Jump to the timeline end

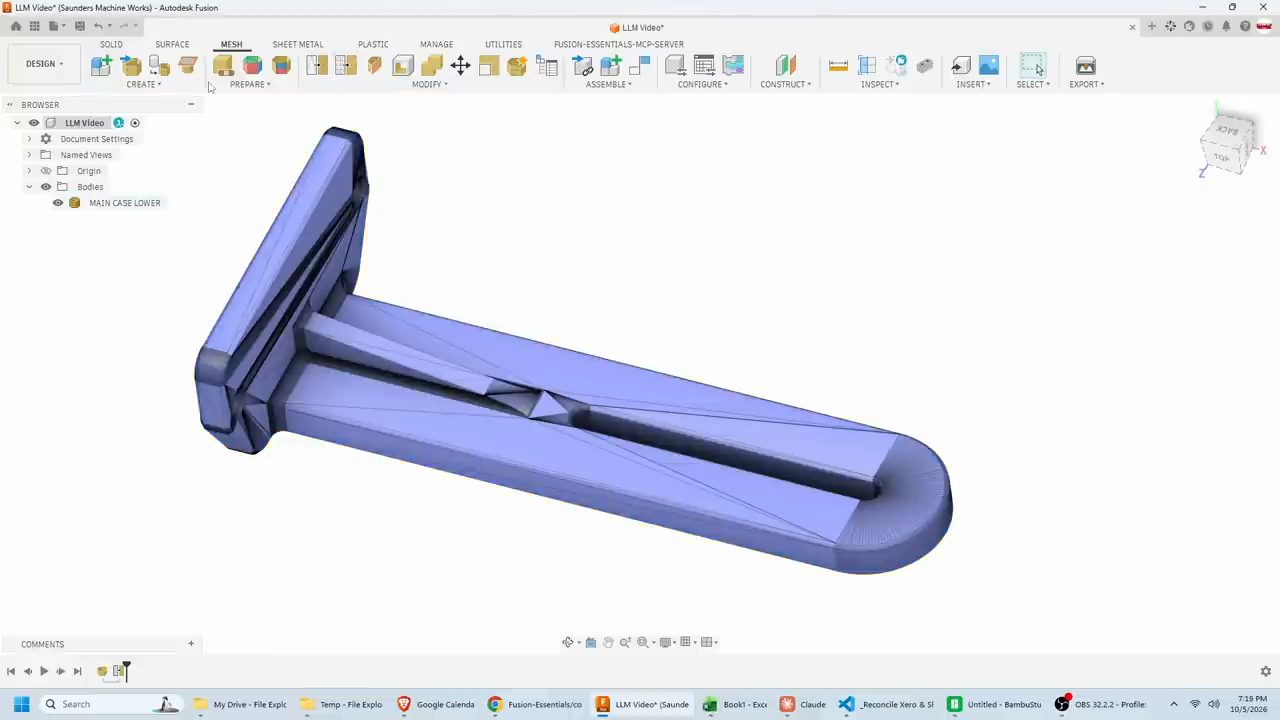(x=77, y=671)
